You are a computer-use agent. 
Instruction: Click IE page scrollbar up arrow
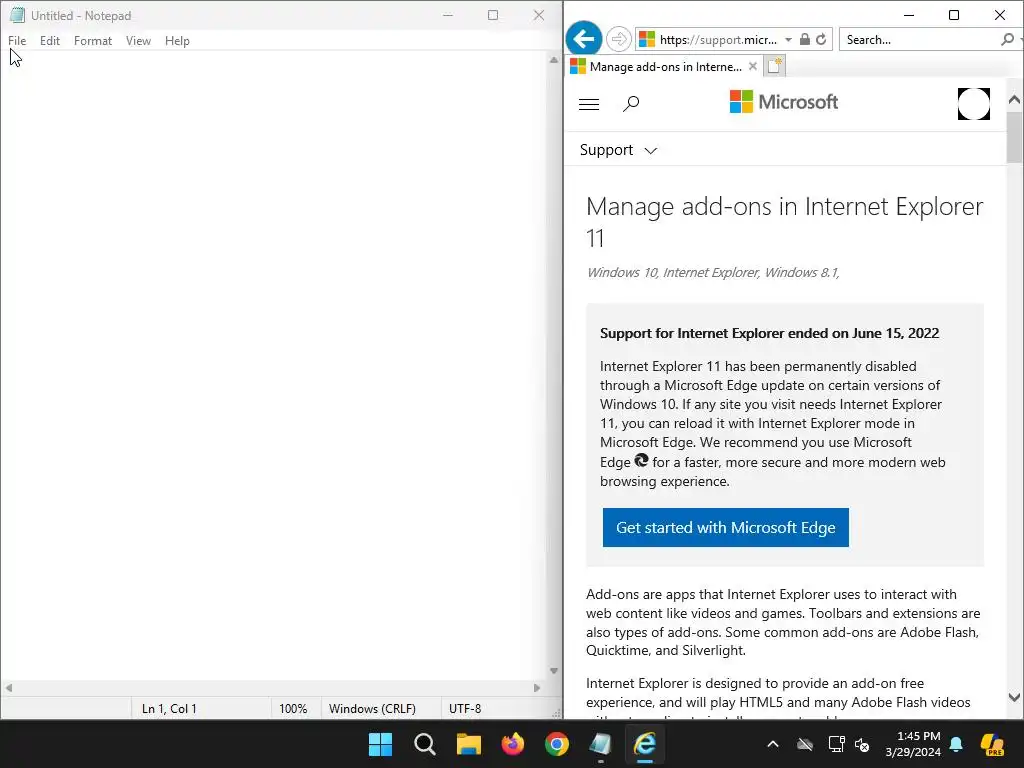point(1014,100)
